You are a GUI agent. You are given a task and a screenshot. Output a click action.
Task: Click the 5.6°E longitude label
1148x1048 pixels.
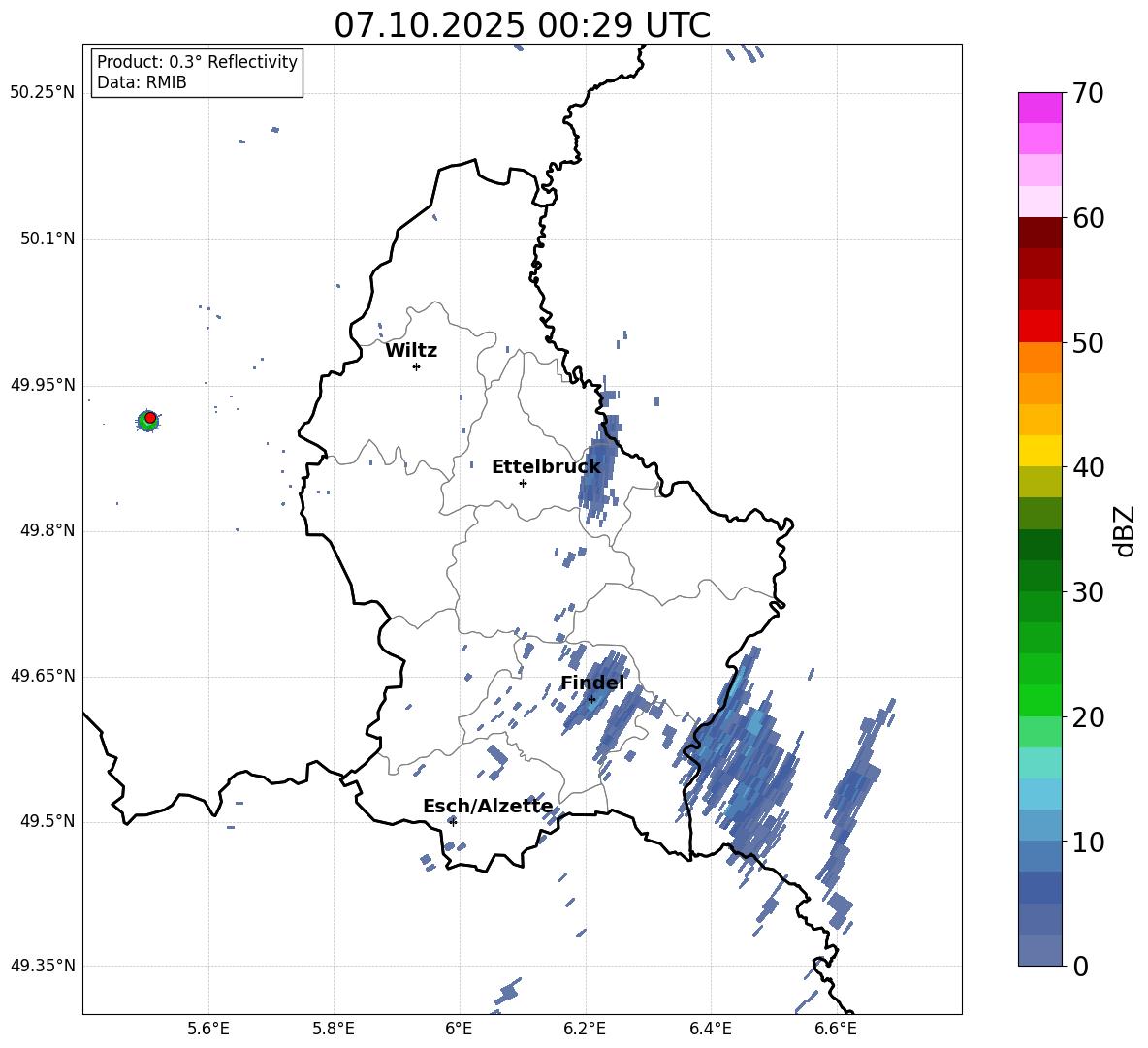(208, 1029)
